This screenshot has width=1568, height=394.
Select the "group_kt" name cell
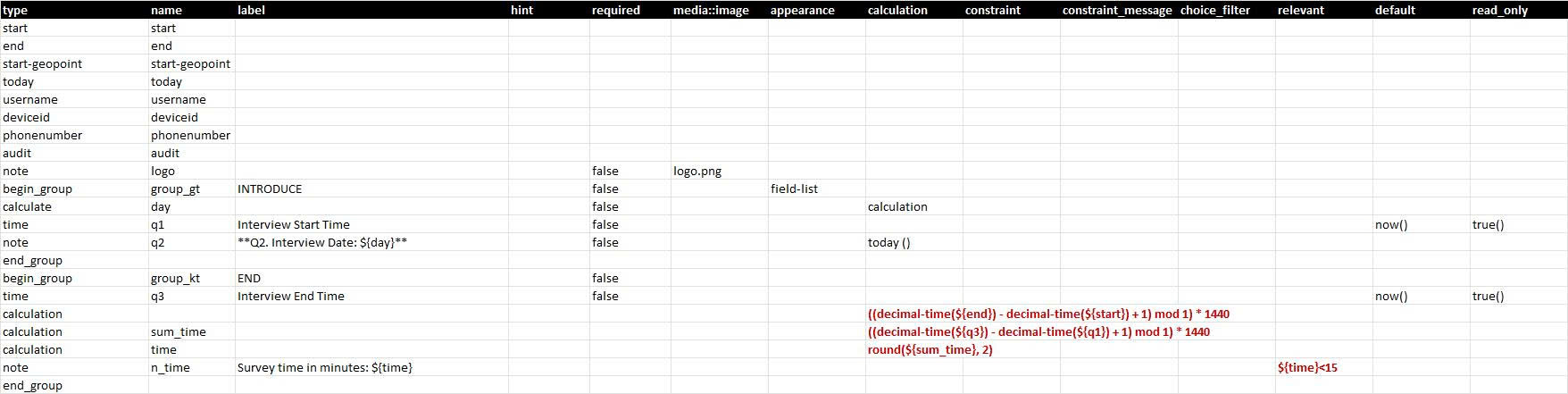click(176, 278)
